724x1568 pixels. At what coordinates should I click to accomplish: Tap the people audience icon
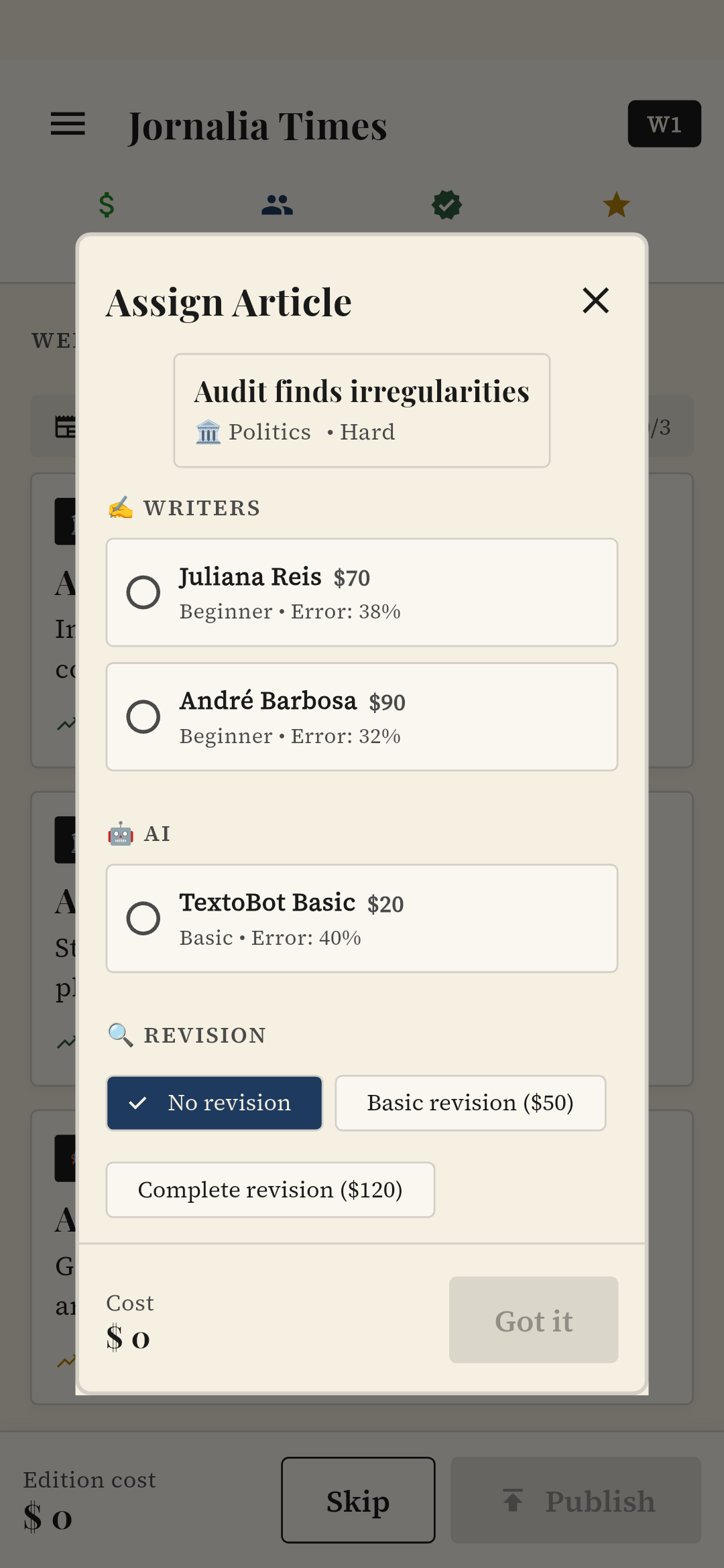pos(277,205)
